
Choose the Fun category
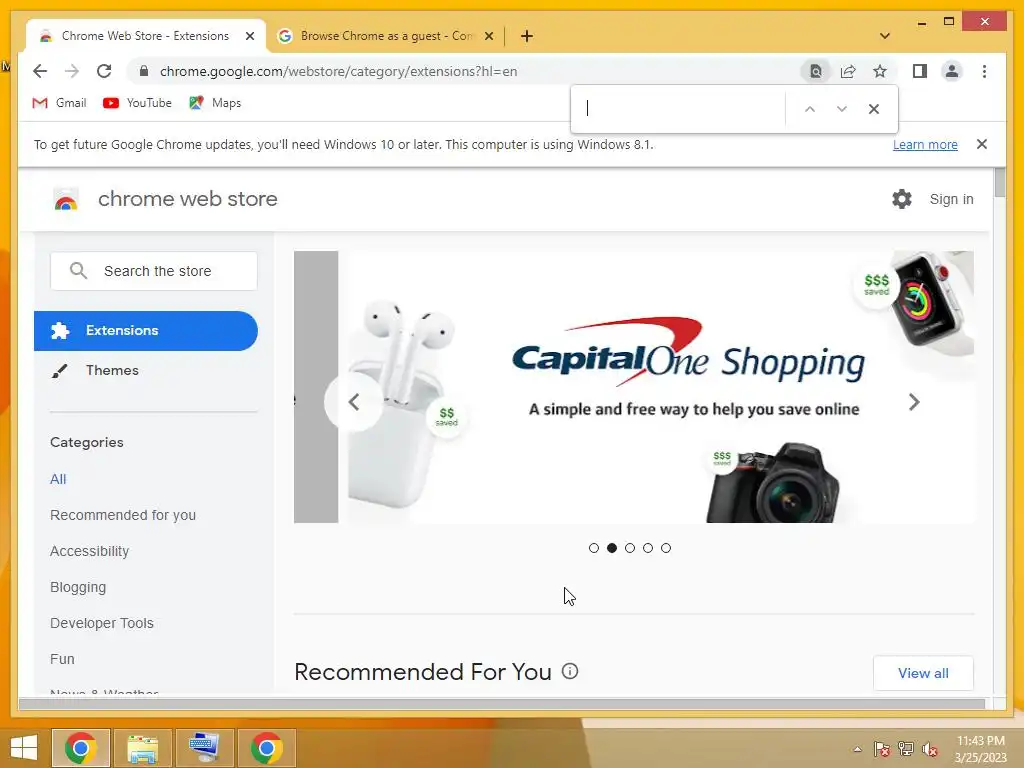[62, 659]
